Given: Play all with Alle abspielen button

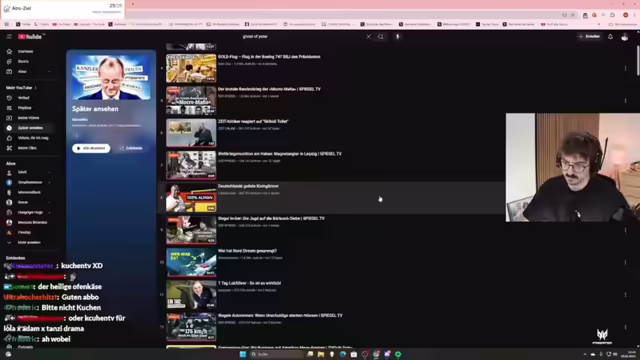Looking at the screenshot, I should pos(91,148).
